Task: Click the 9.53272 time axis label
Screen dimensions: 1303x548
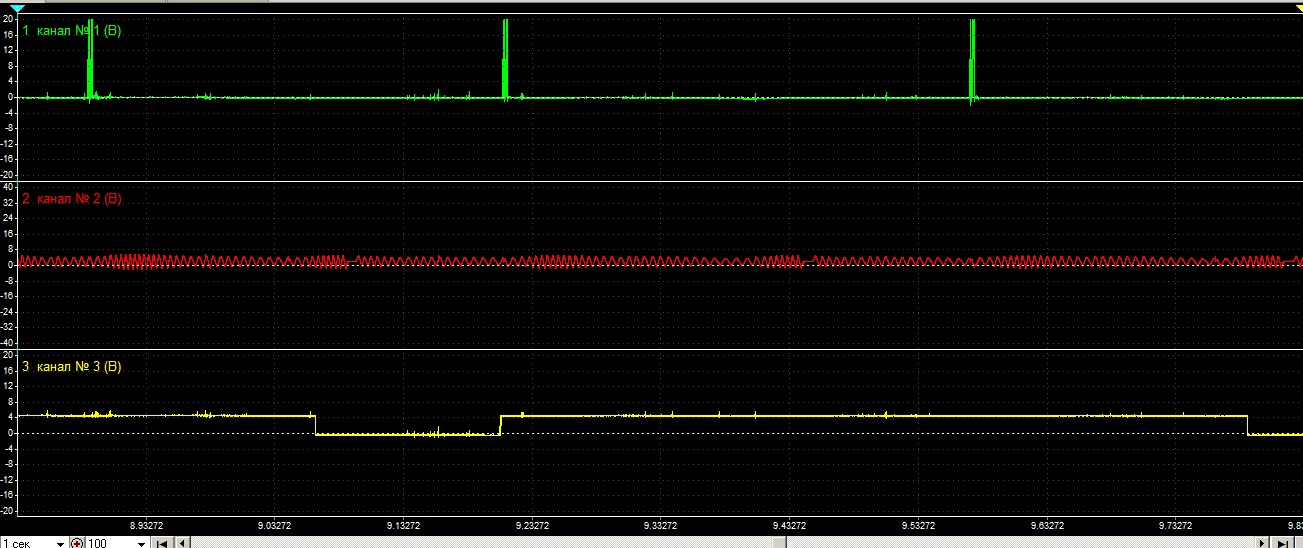Action: [918, 524]
